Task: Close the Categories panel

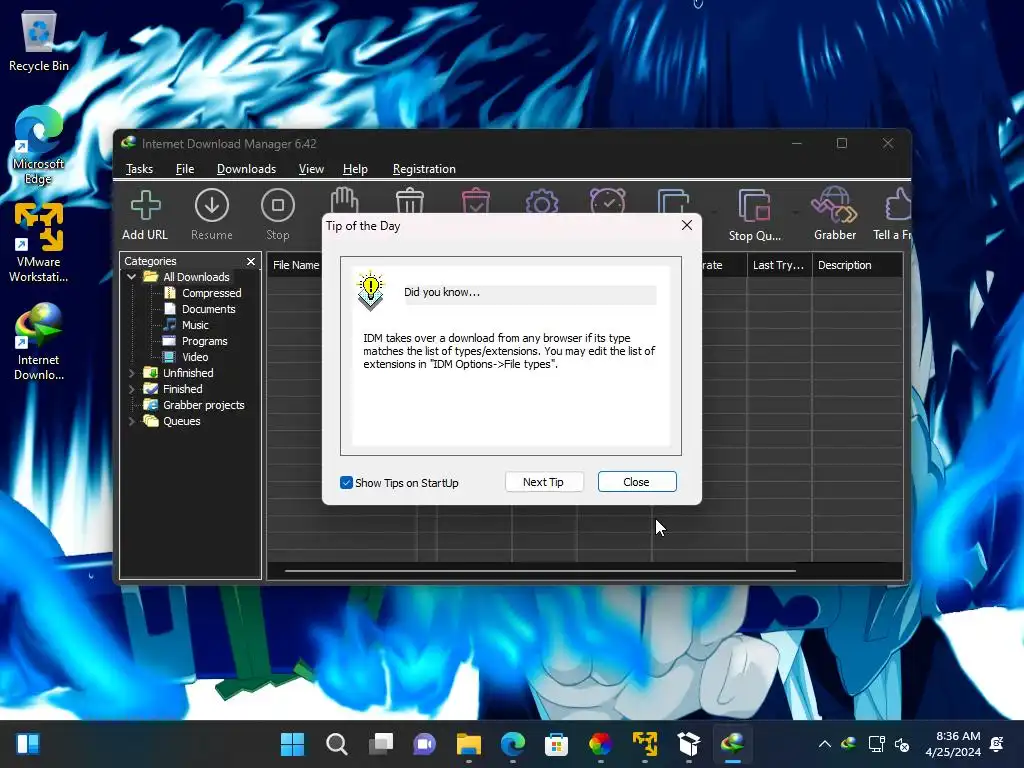Action: click(251, 261)
